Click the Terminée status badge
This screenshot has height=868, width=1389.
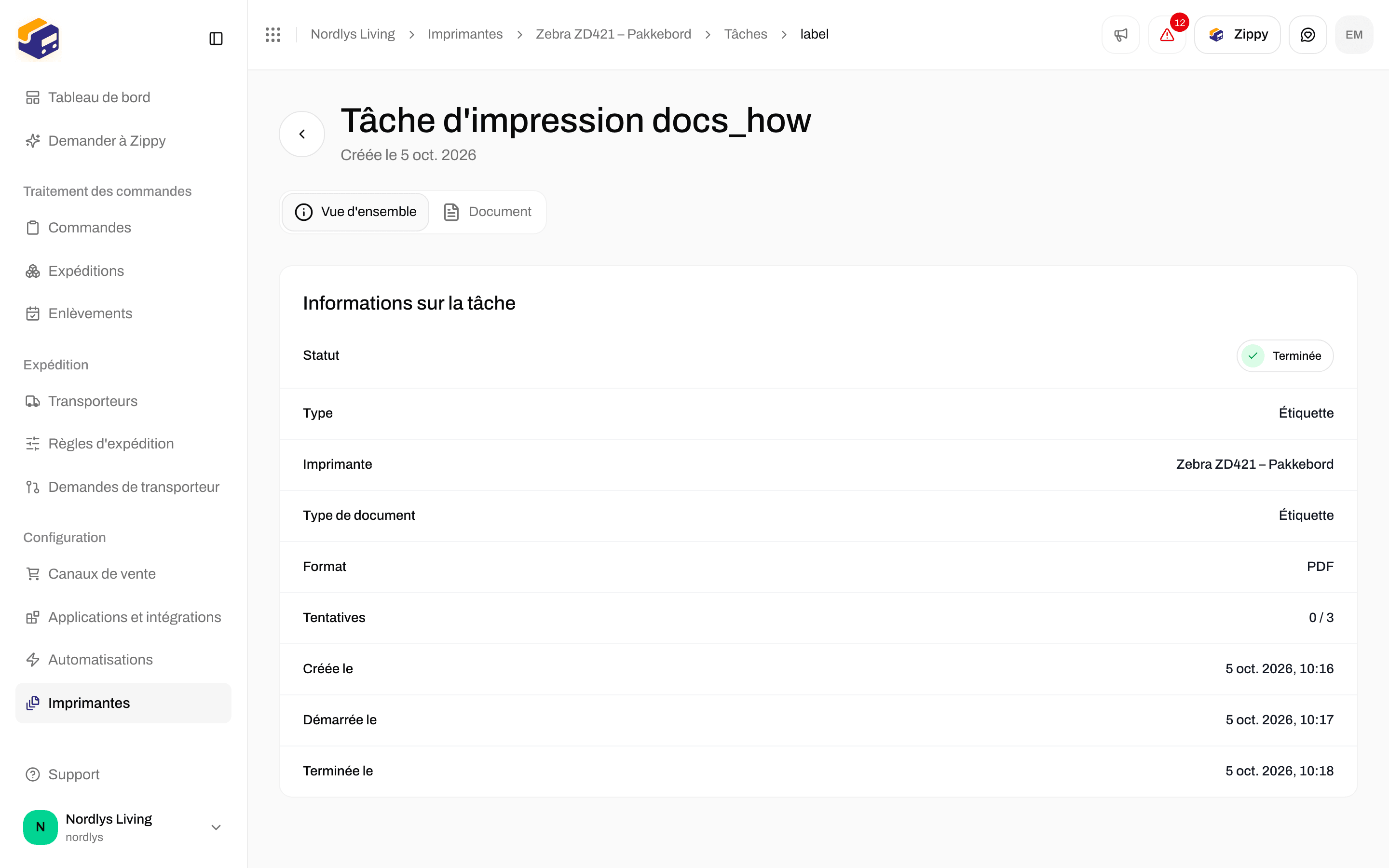pos(1284,356)
